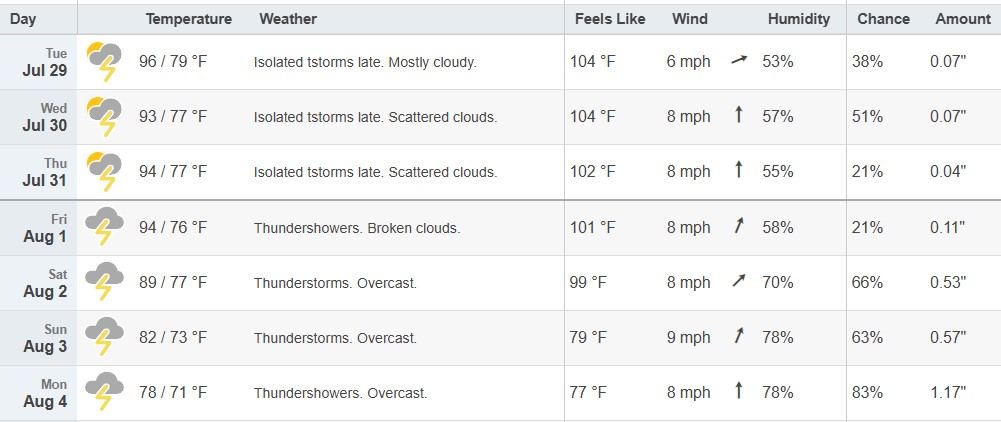Click the Temperature column header
Image resolution: width=1001 pixels, height=422 pixels.
click(188, 19)
